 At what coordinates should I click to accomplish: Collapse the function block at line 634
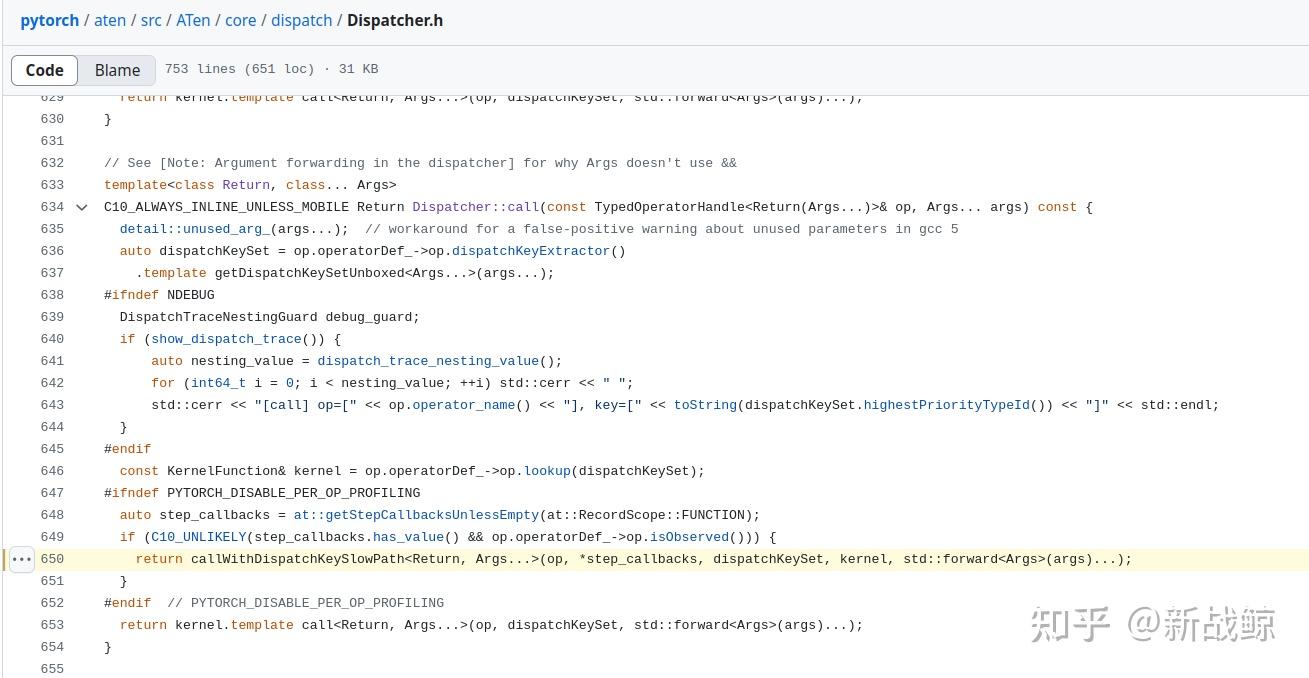coord(81,207)
